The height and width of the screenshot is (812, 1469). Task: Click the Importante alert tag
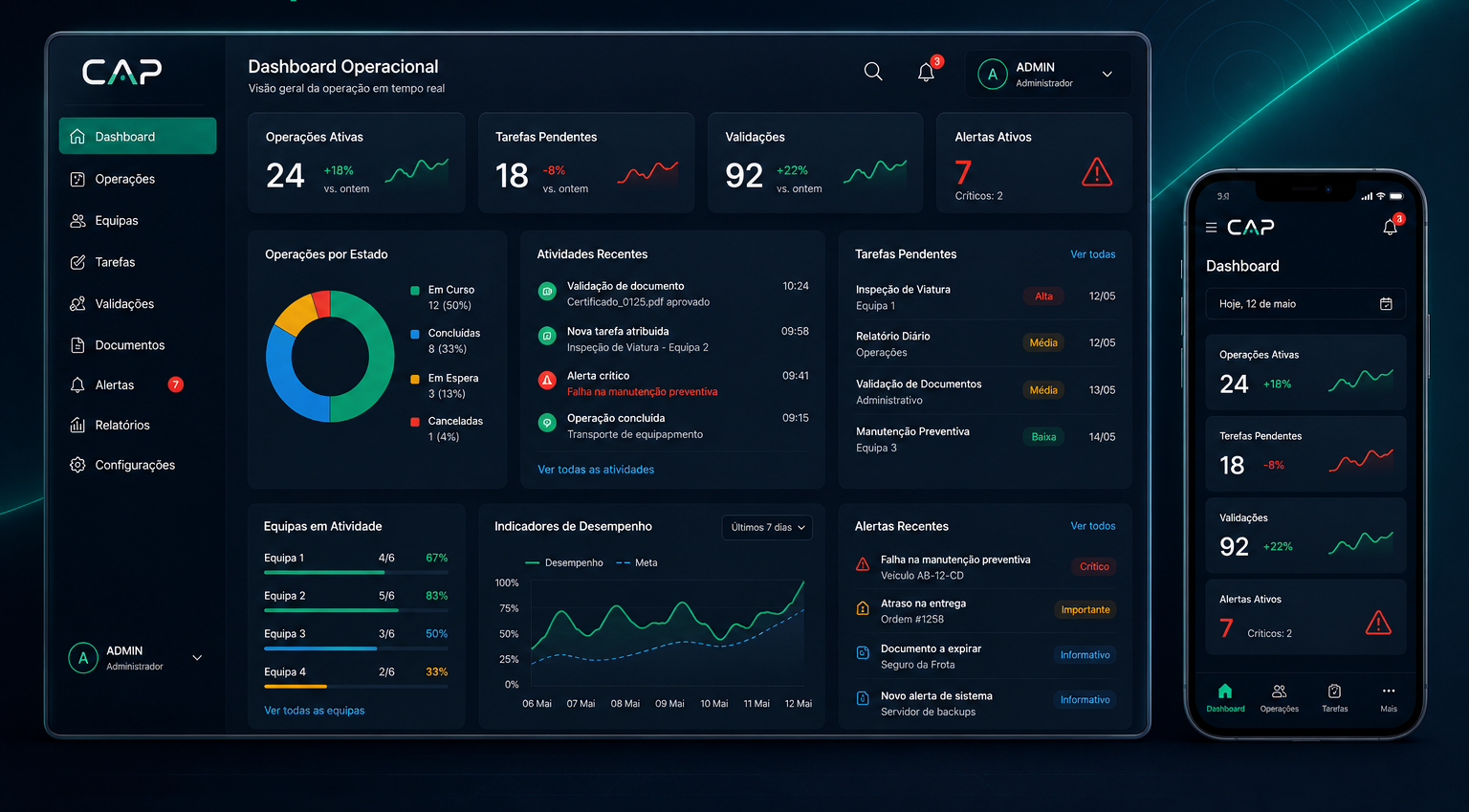tap(1085, 610)
